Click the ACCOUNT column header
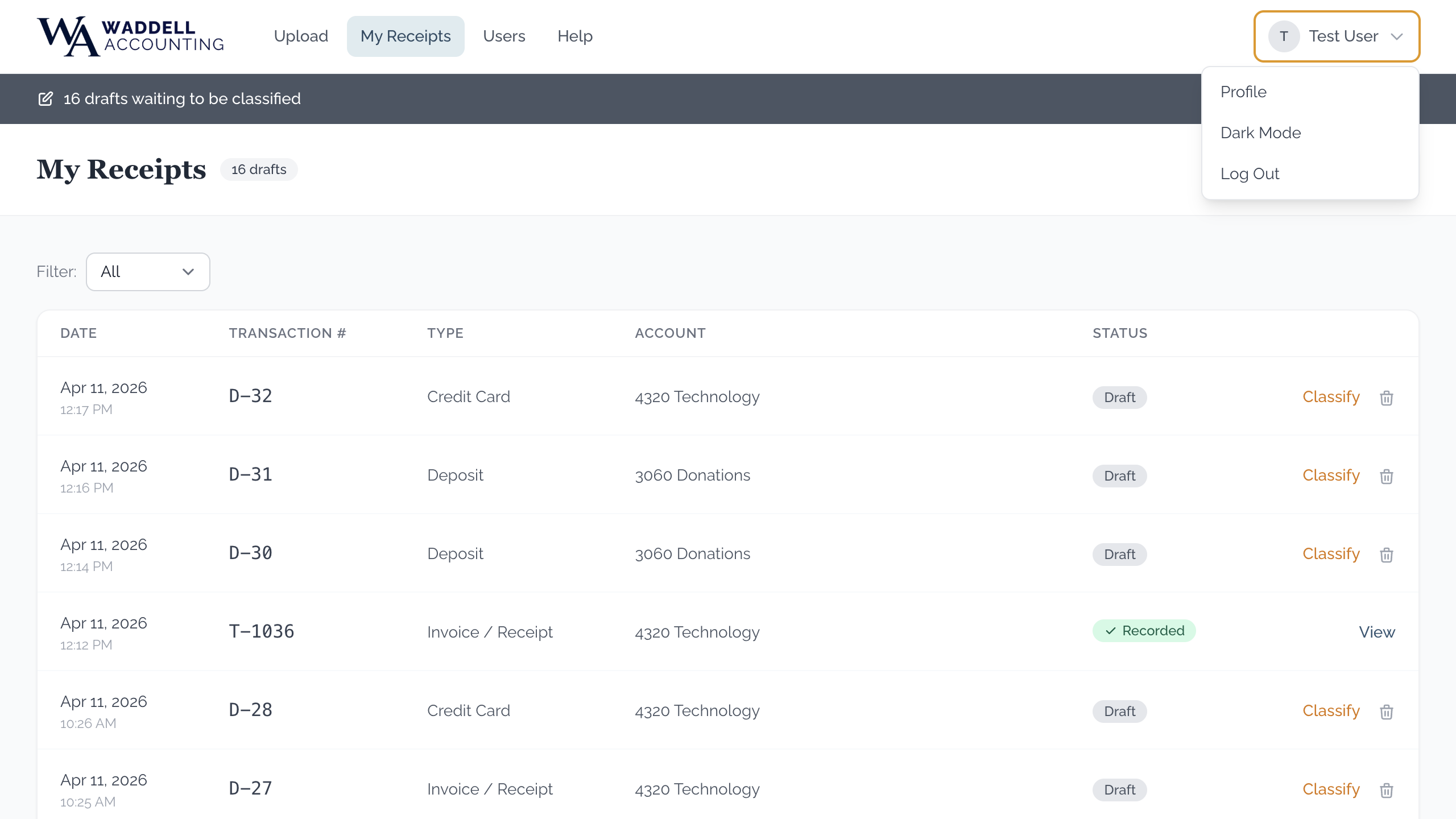 coord(670,333)
